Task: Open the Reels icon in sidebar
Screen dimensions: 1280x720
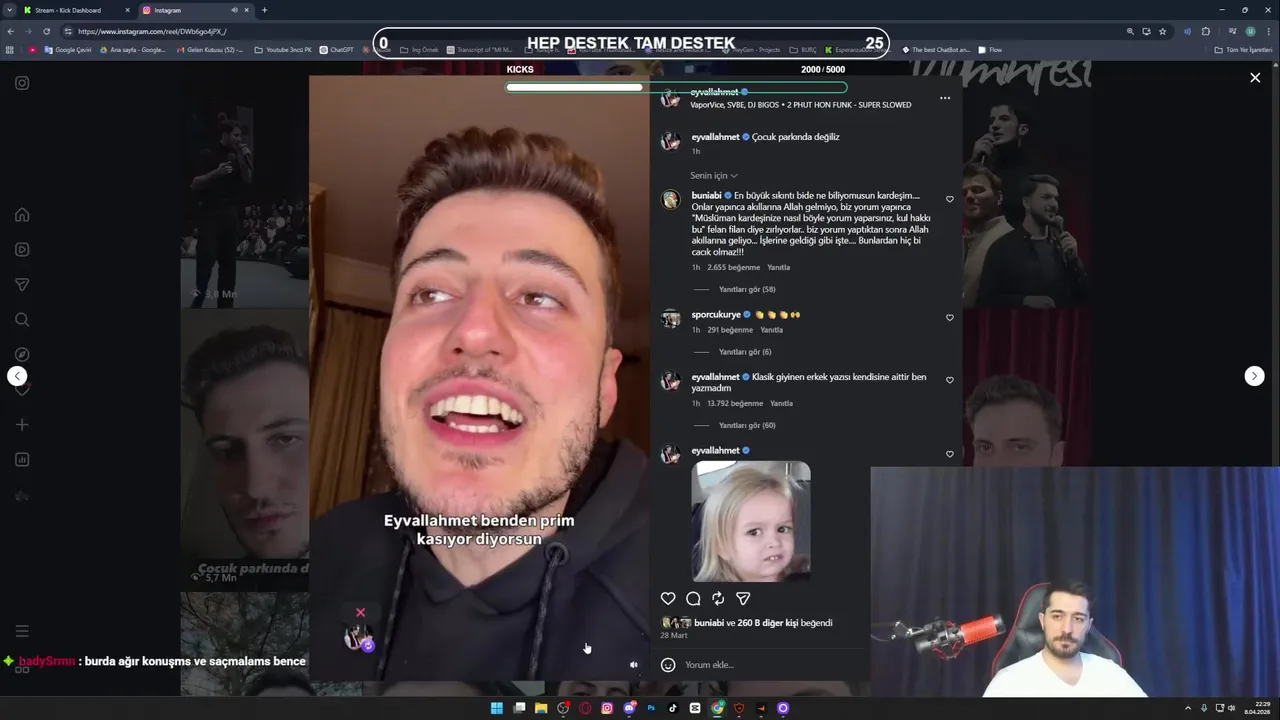Action: tap(22, 250)
